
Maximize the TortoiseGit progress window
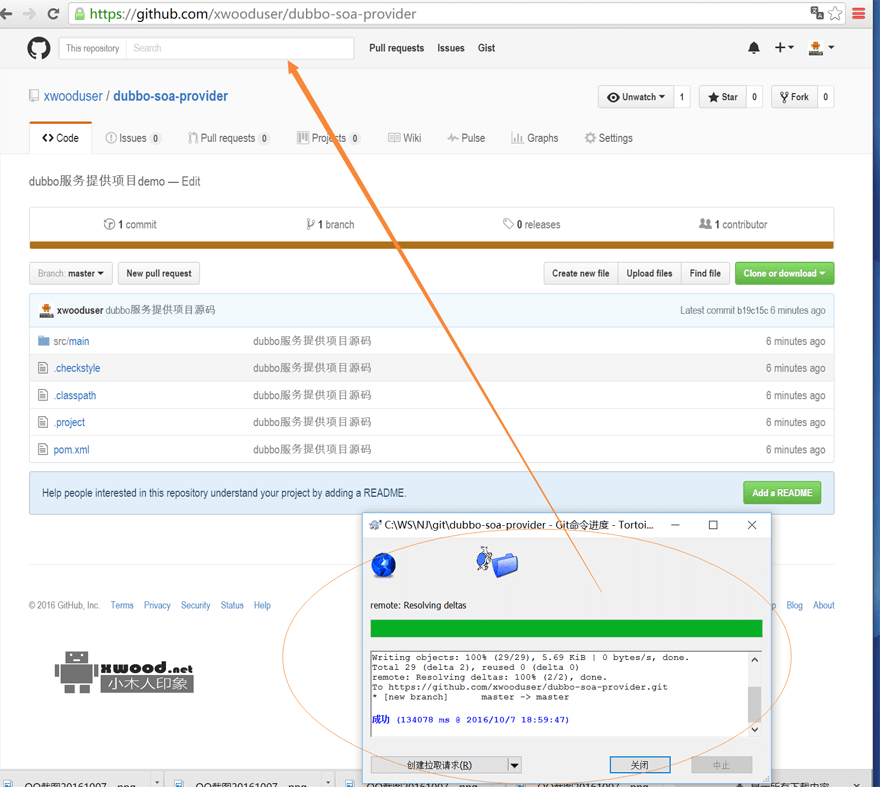[713, 525]
